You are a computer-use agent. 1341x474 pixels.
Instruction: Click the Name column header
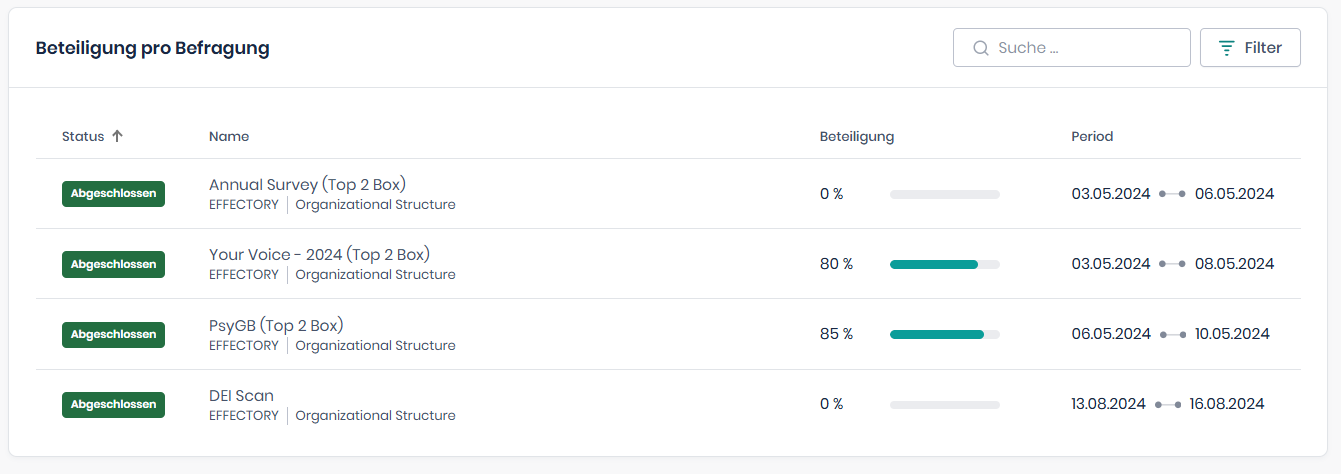tap(229, 136)
